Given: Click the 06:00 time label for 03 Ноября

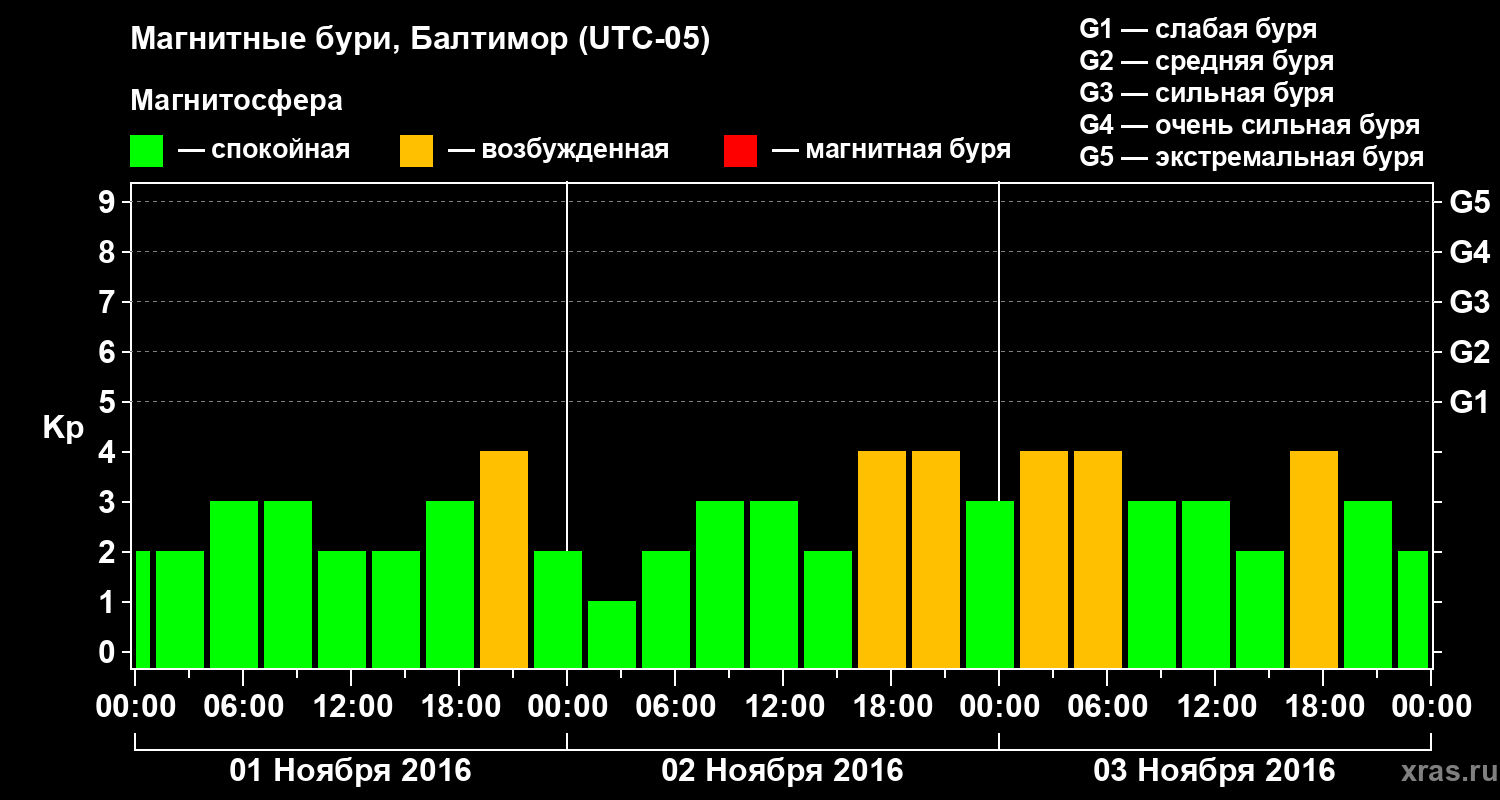Looking at the screenshot, I should point(1106,706).
